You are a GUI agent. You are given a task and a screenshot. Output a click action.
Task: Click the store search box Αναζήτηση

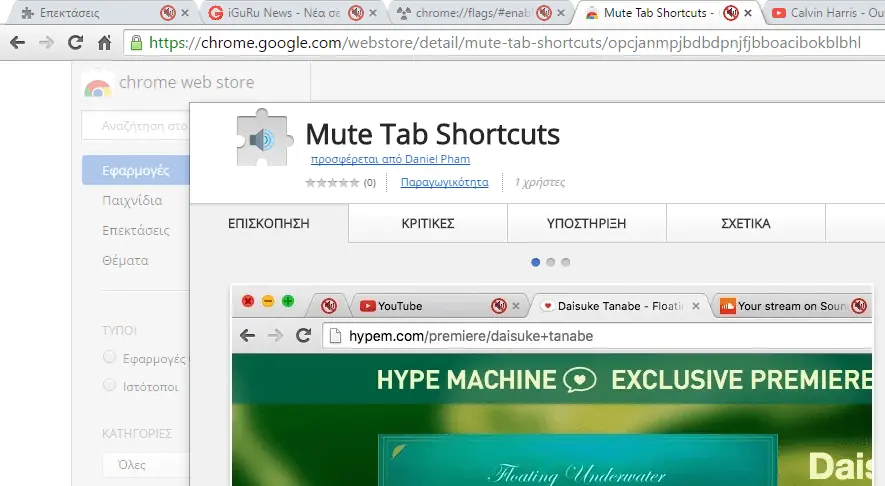tap(136, 125)
